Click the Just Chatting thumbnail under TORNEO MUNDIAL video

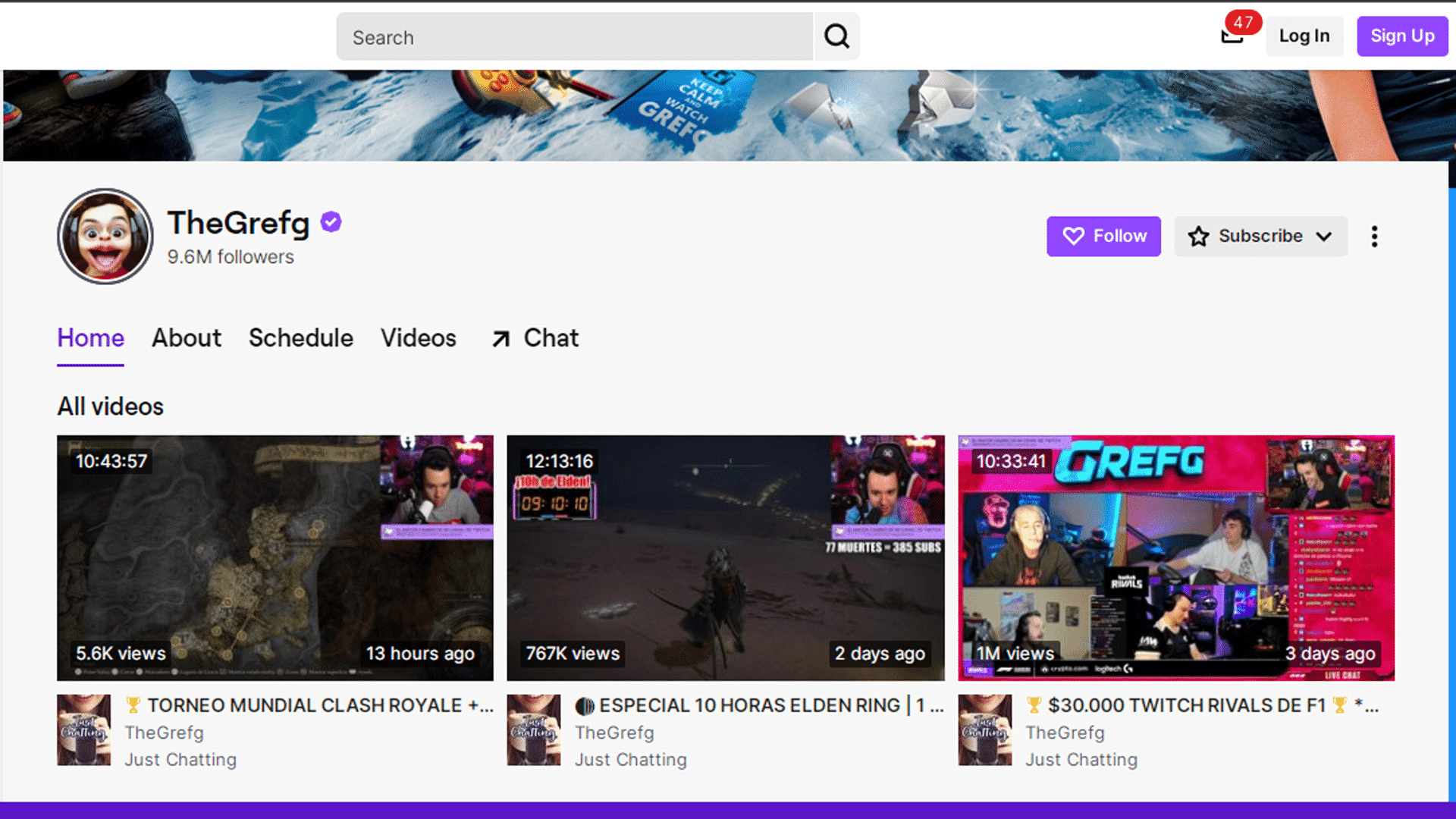83,730
